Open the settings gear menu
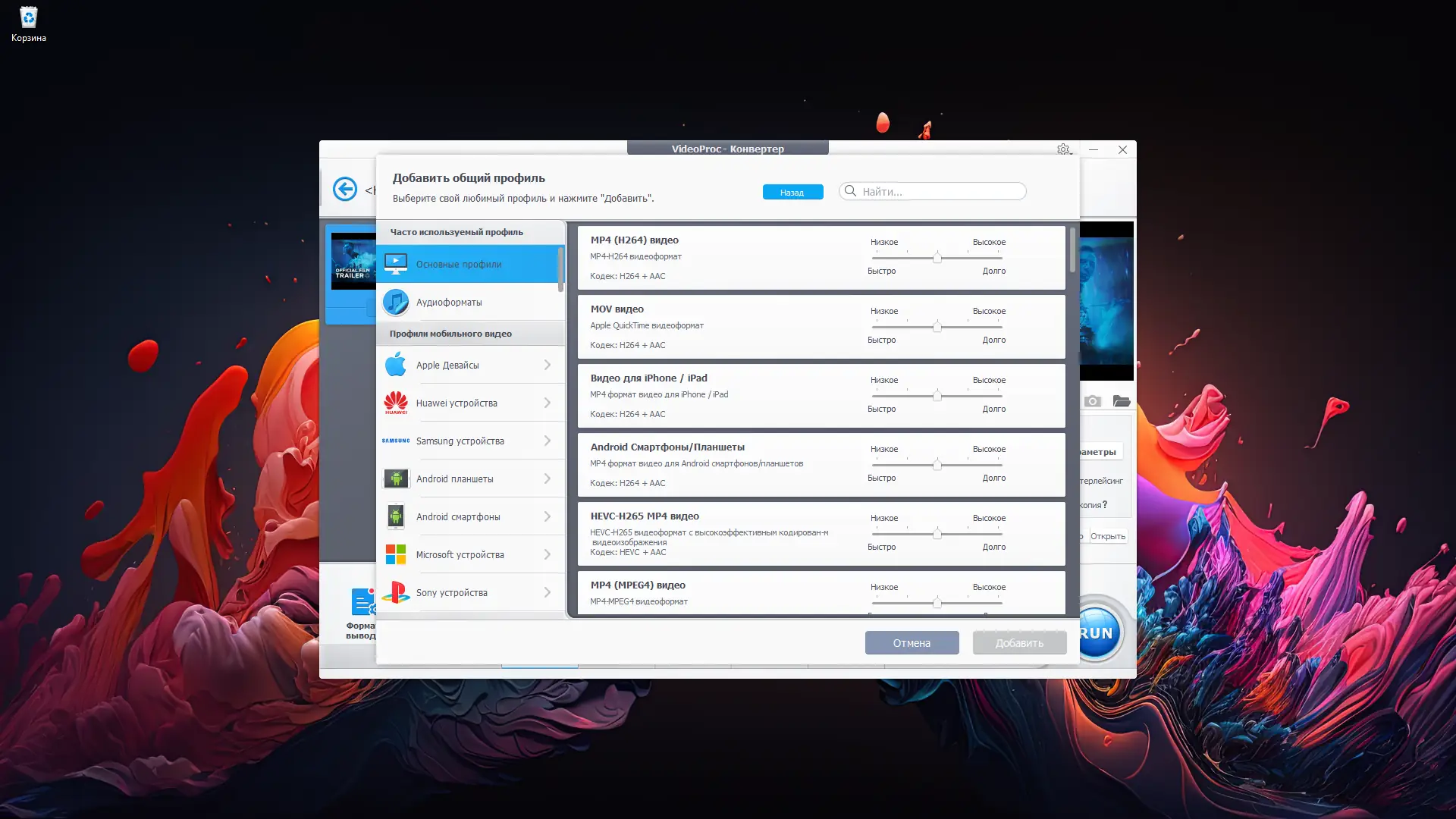Screen dimensions: 1456x819 click(x=1063, y=150)
